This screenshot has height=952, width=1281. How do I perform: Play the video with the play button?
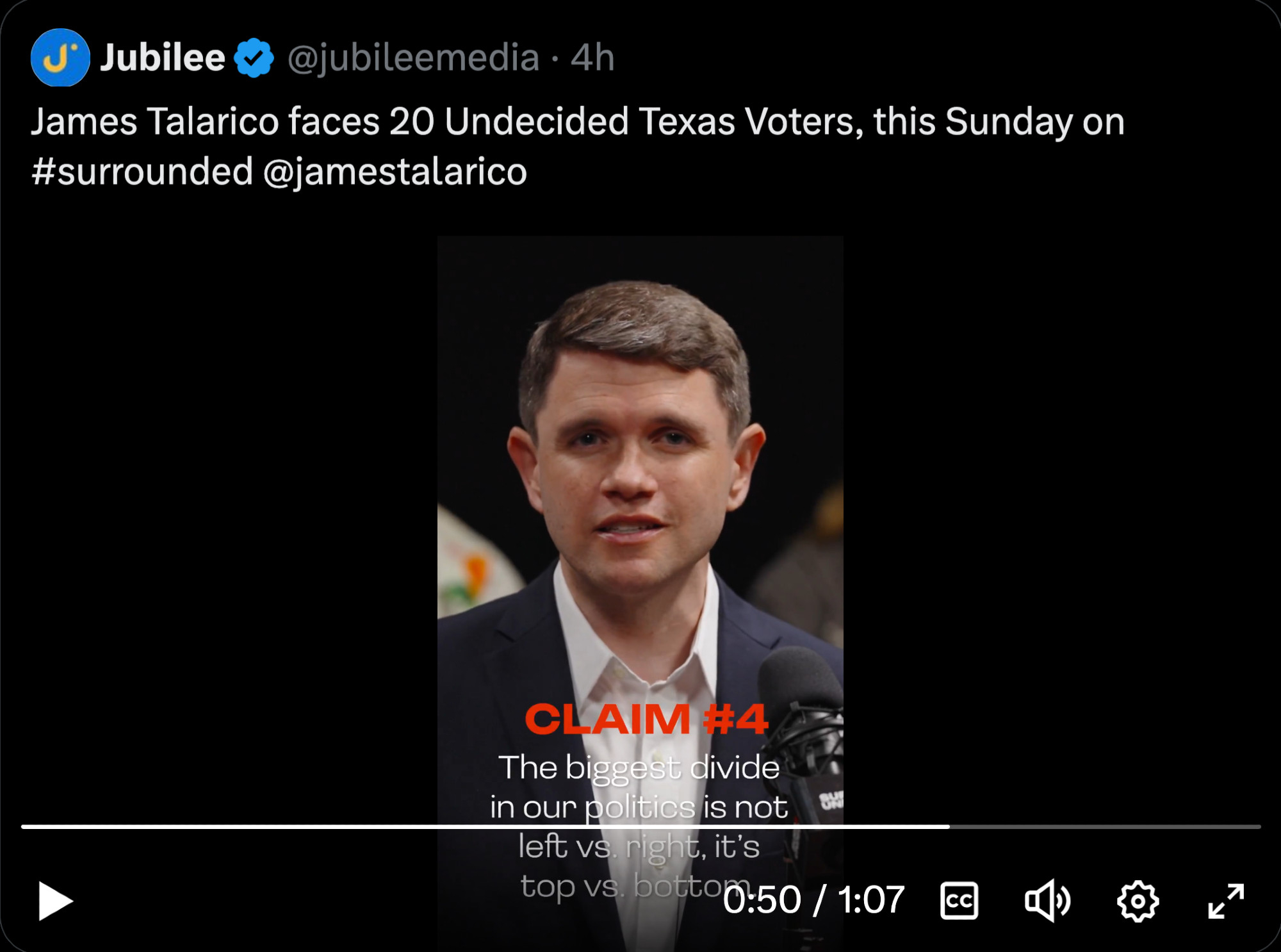(56, 901)
